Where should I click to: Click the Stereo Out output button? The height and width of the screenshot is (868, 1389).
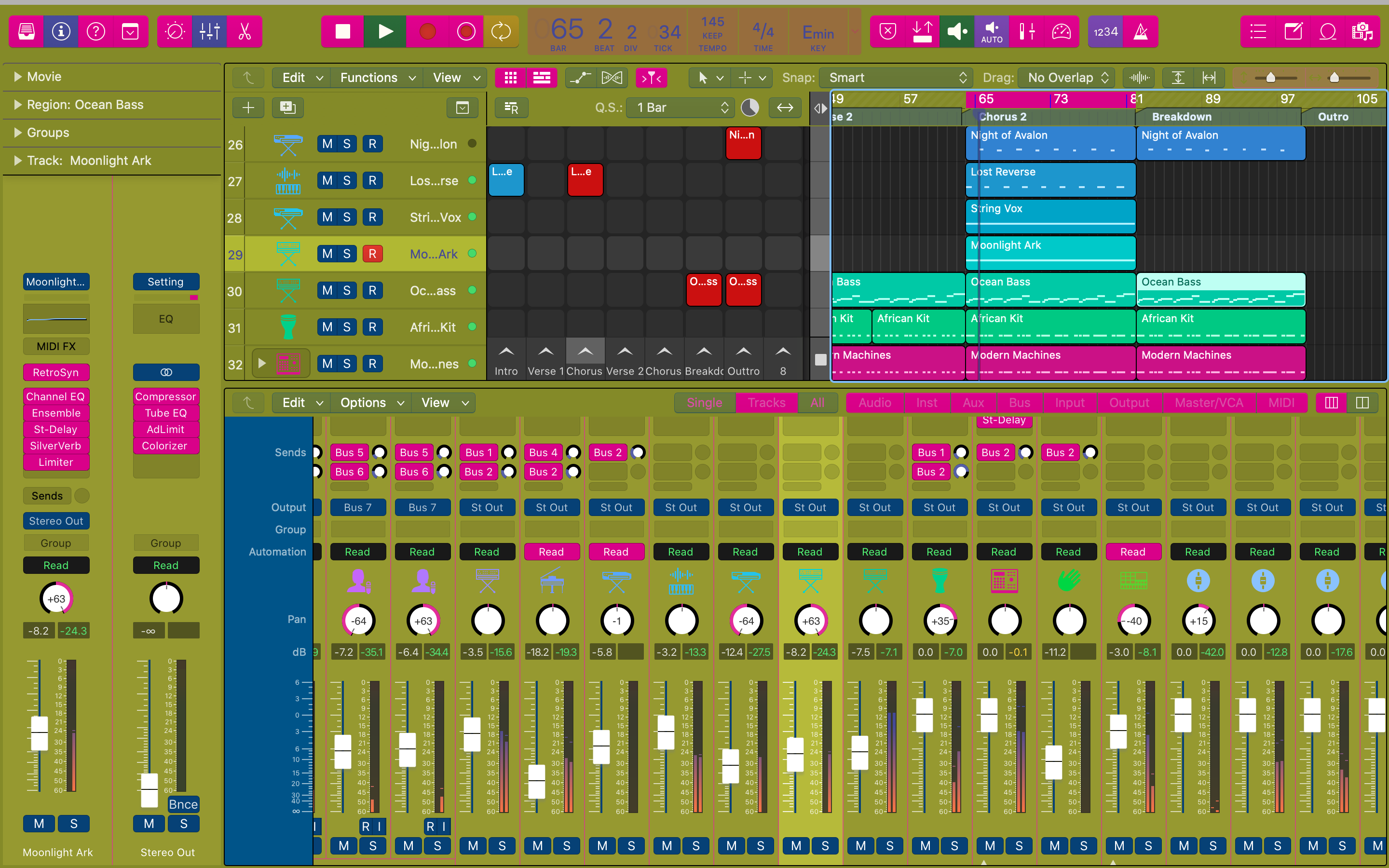(x=56, y=521)
